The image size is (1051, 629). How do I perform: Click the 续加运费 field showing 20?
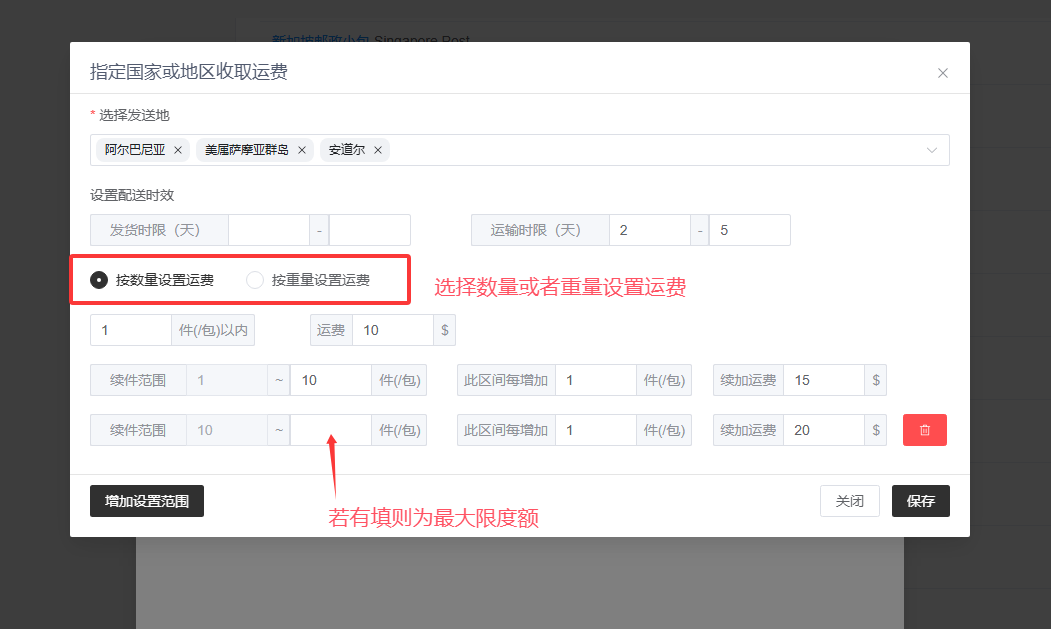pyautogui.click(x=823, y=430)
